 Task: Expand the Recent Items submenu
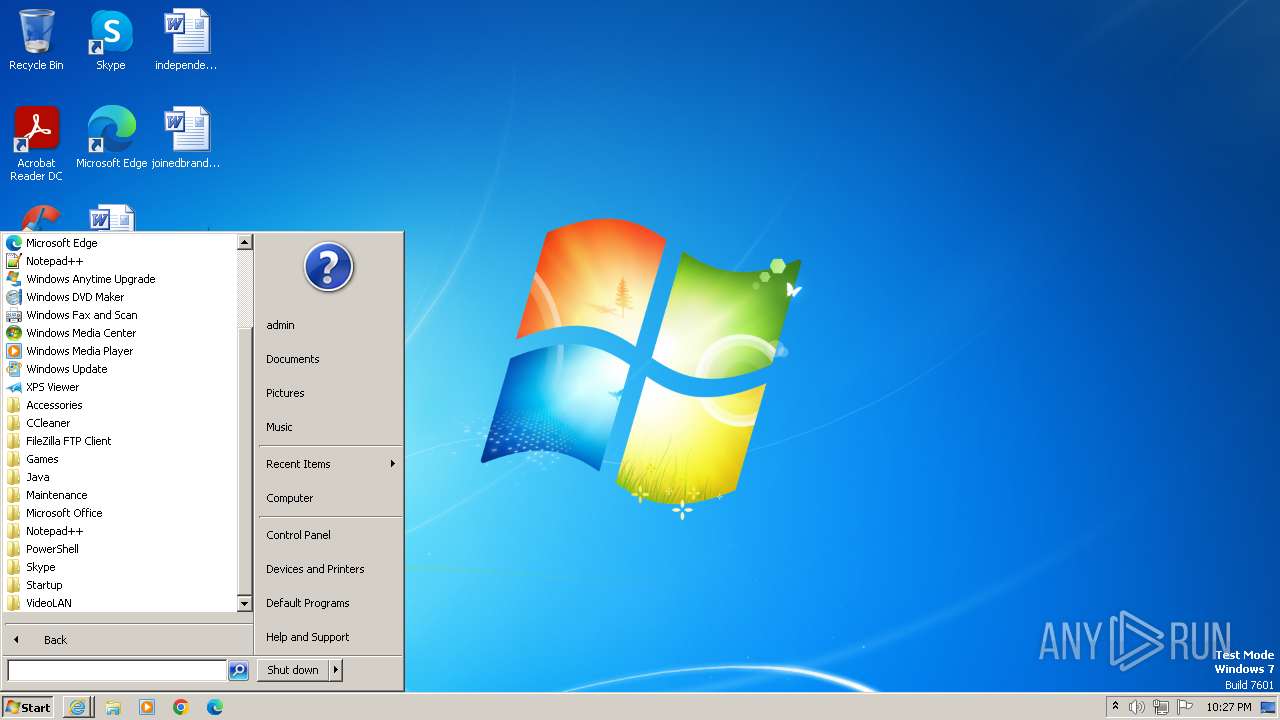(x=330, y=464)
